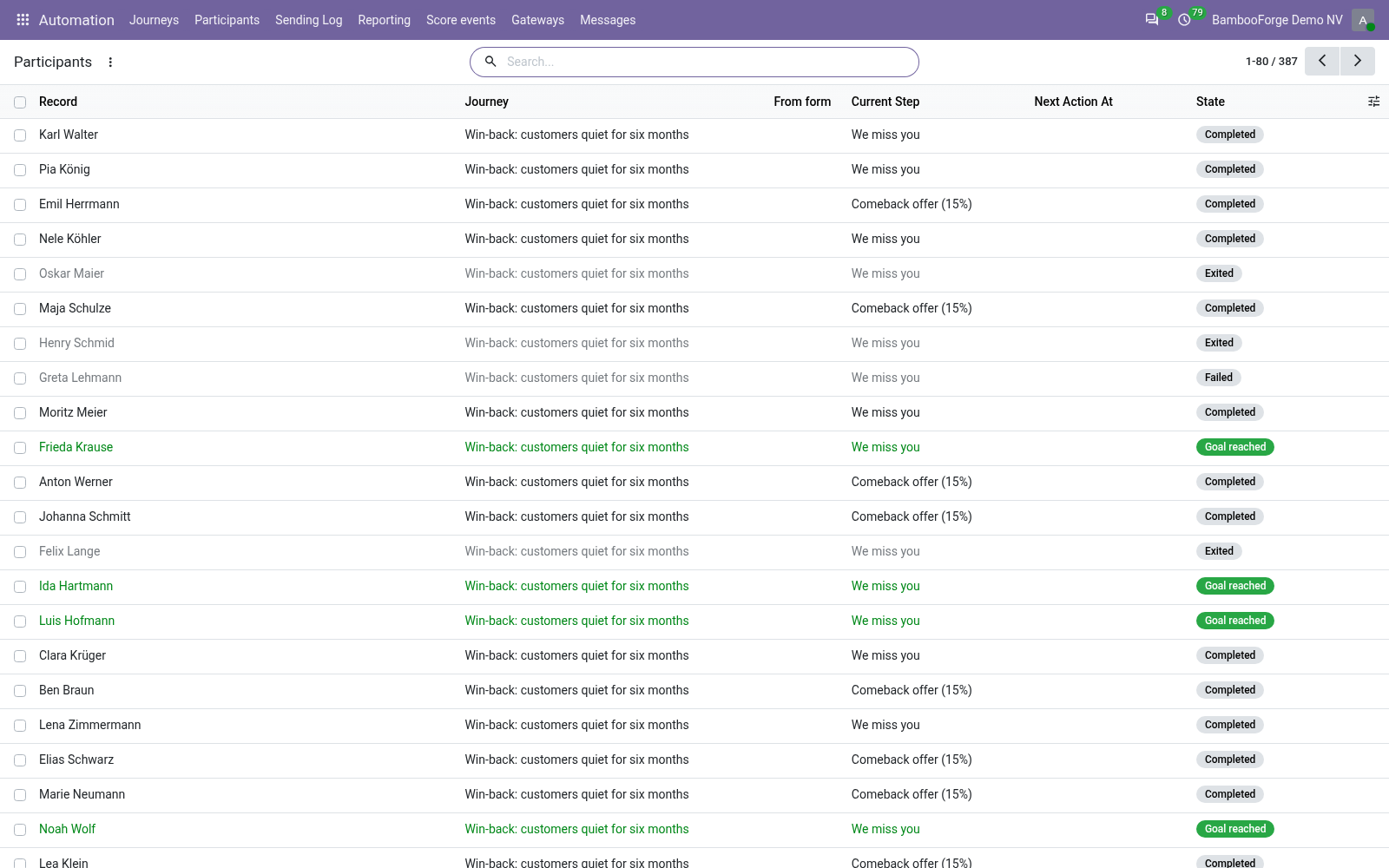
Task: Sort by the Record column header
Action: point(58,102)
